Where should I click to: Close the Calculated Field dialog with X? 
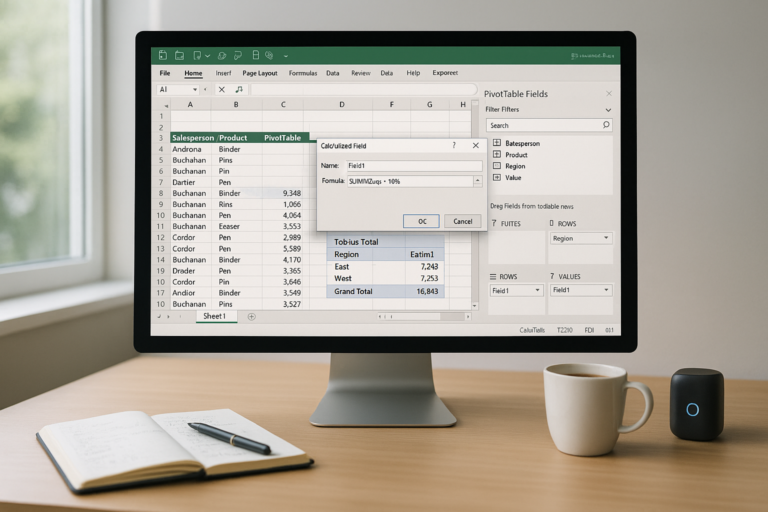[x=476, y=146]
